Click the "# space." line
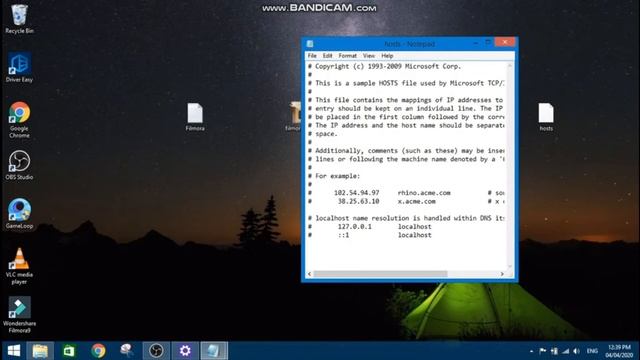Screen dimensions: 640x360 click(322, 134)
